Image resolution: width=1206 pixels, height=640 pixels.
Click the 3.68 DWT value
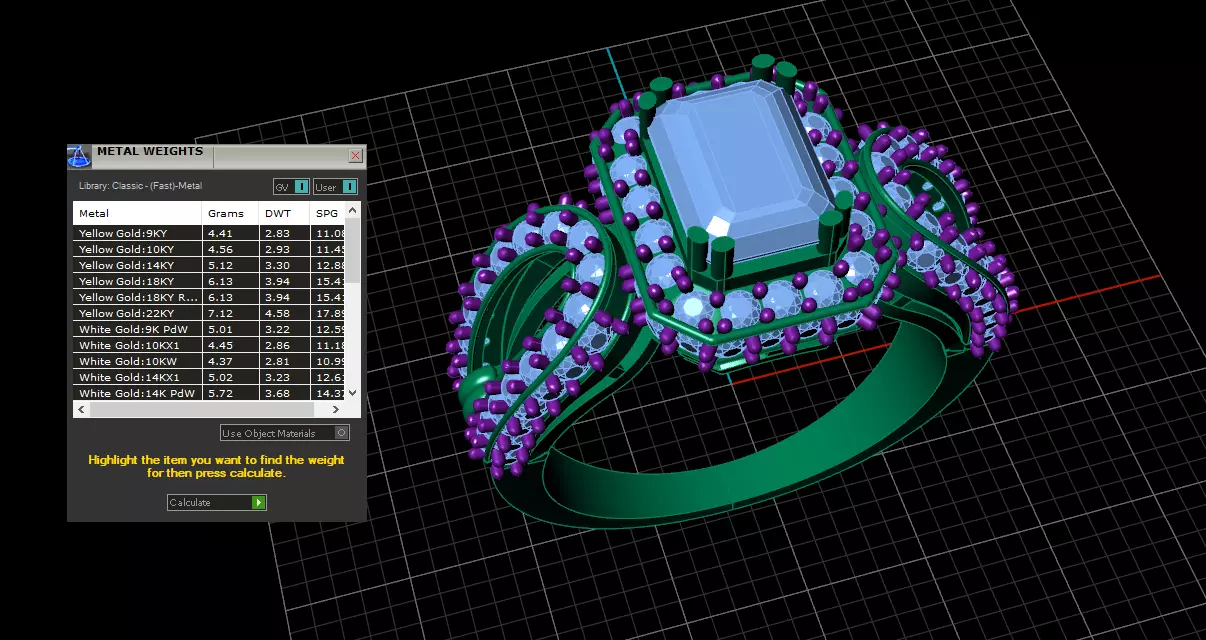pyautogui.click(x=277, y=393)
